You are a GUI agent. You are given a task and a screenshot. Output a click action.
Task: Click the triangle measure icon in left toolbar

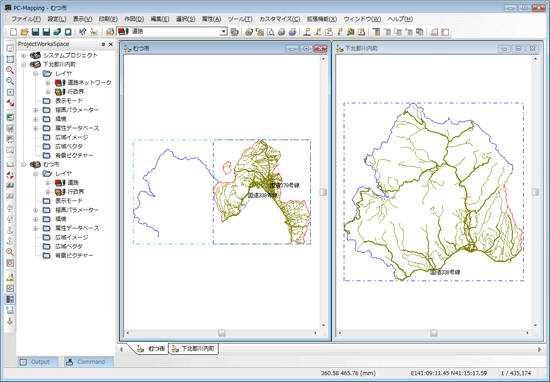coord(10,277)
